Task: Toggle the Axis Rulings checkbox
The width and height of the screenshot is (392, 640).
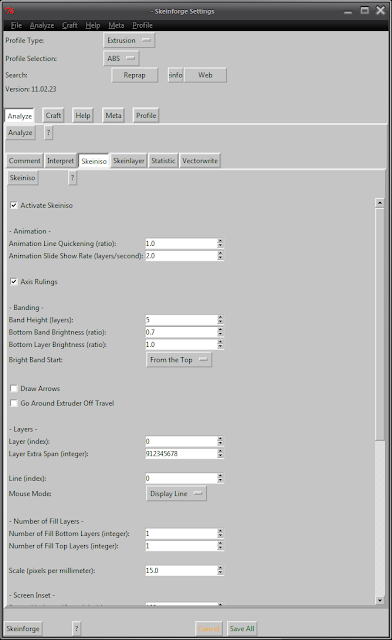Action: pos(14,282)
